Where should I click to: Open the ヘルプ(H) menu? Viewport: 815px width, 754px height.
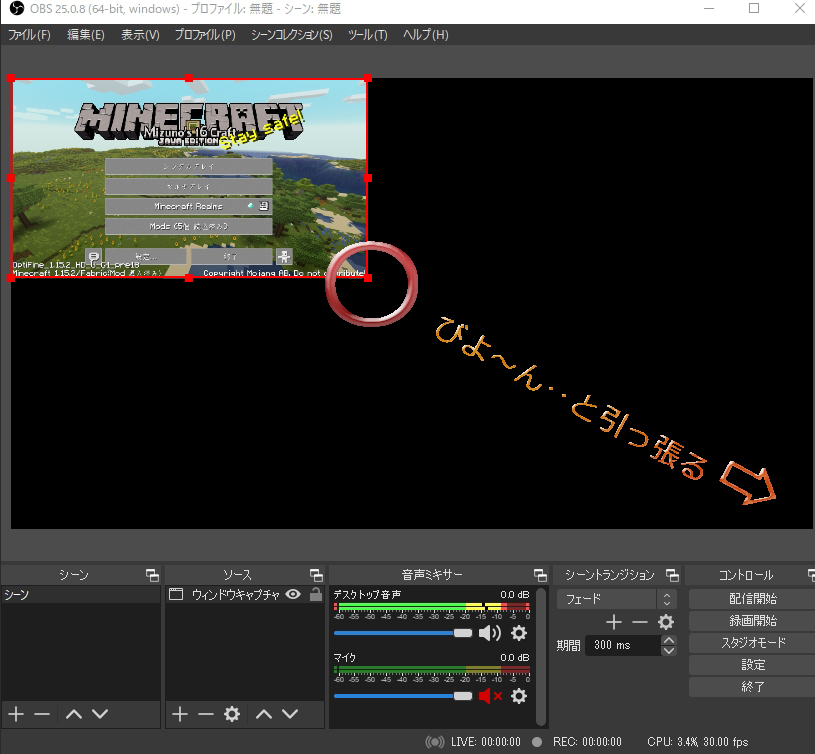tap(426, 35)
